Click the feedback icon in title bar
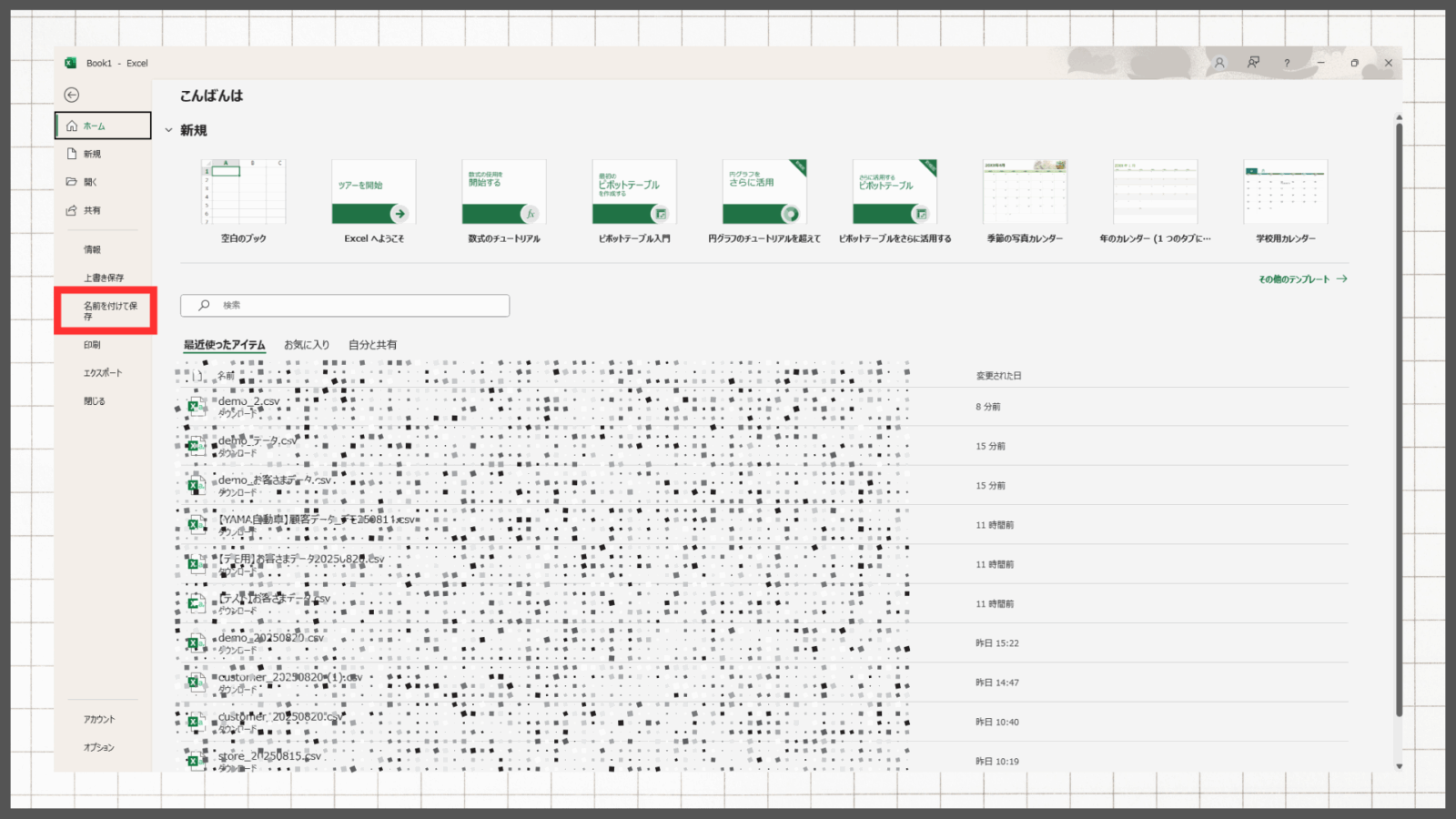1456x819 pixels. coord(1253,63)
